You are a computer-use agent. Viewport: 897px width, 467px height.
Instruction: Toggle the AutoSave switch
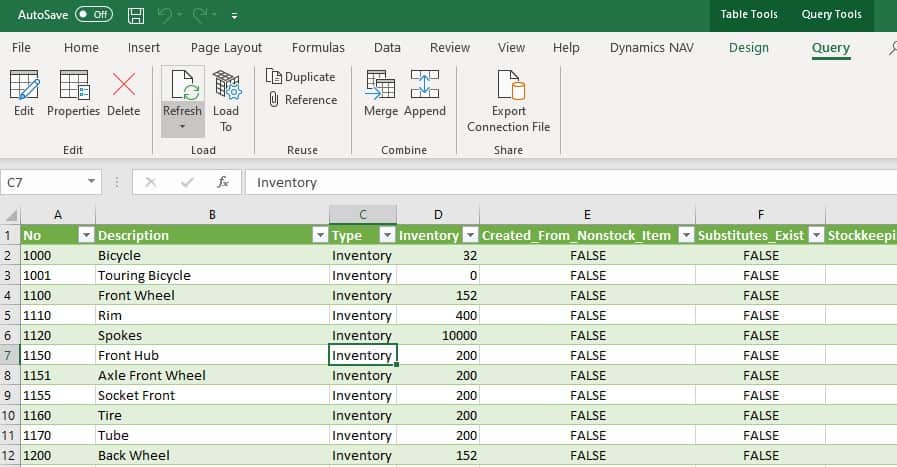(94, 14)
